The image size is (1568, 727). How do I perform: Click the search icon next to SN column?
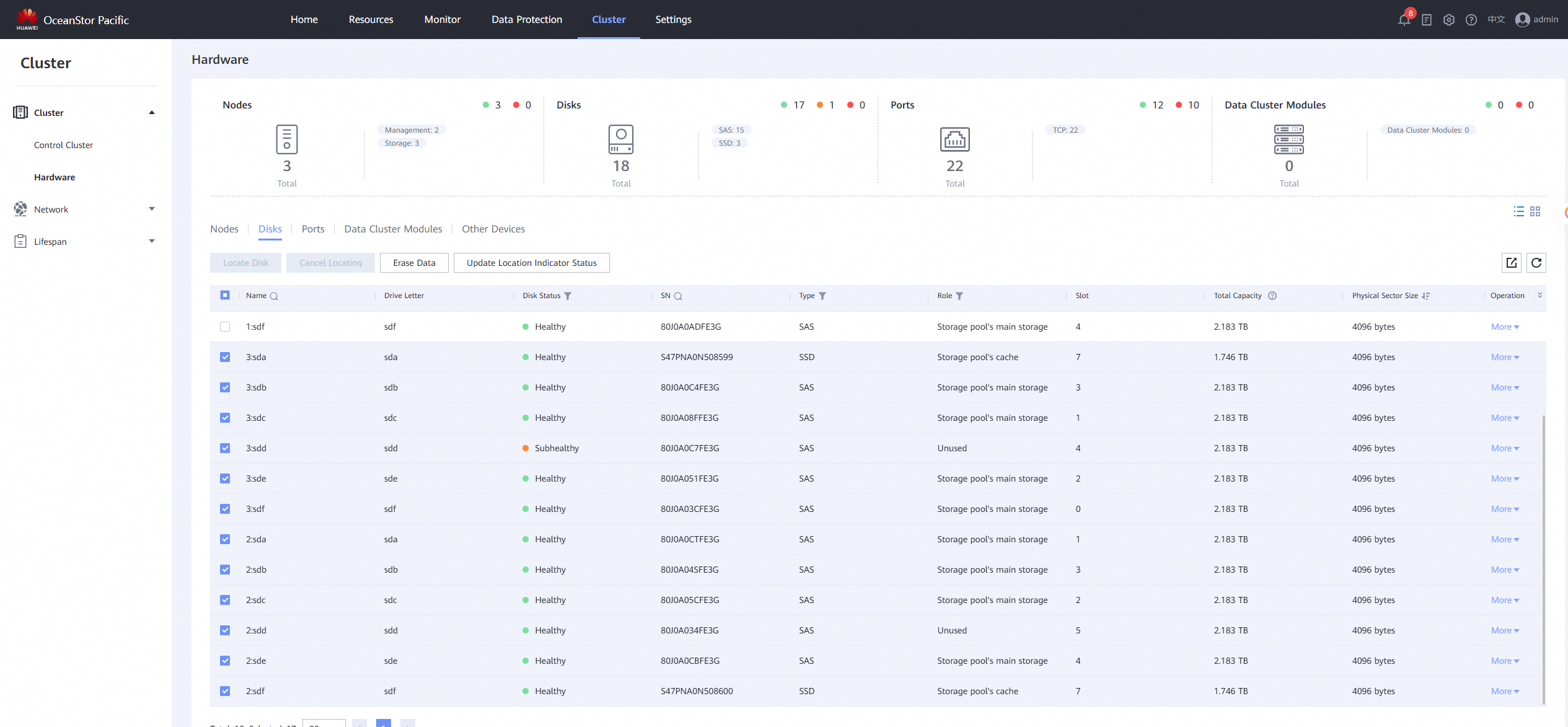pyautogui.click(x=678, y=296)
